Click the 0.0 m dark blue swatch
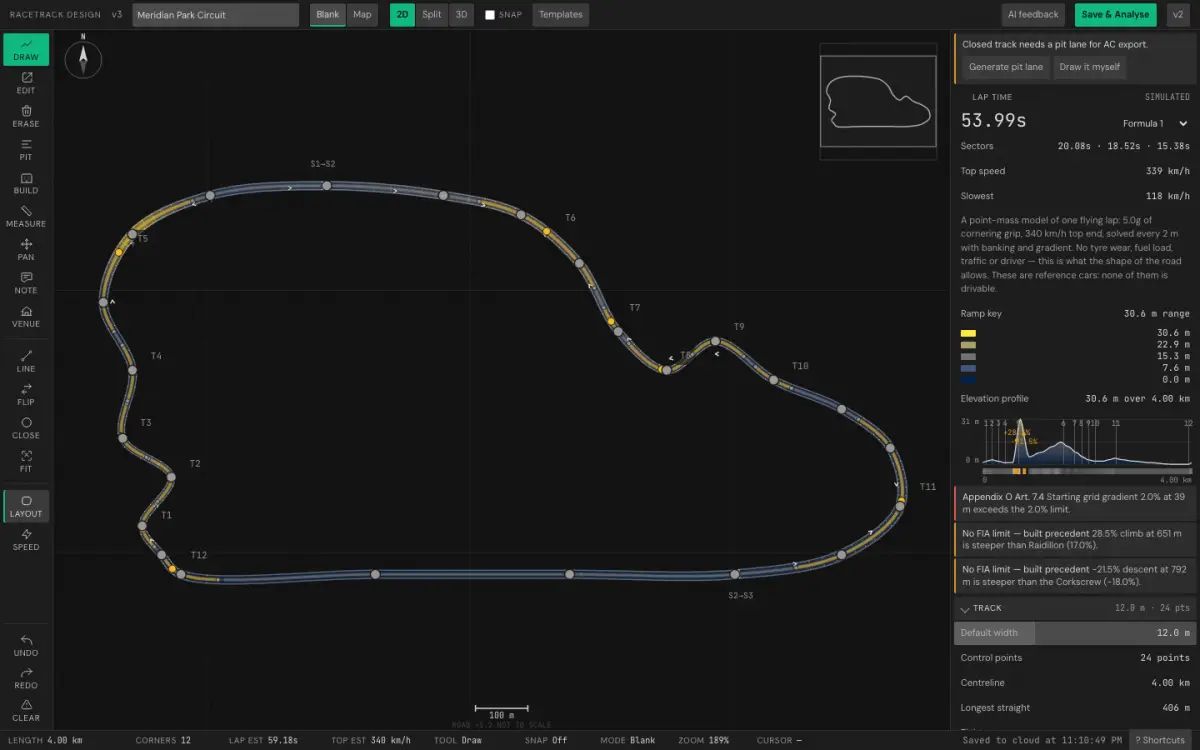Screen dimensions: 1200x750 [968, 380]
